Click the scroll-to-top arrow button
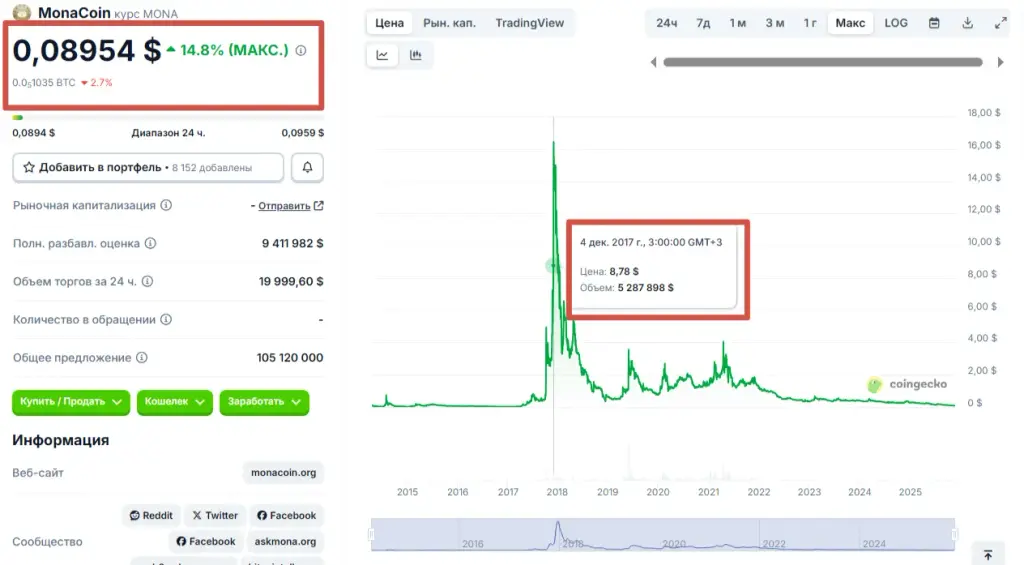 988,555
